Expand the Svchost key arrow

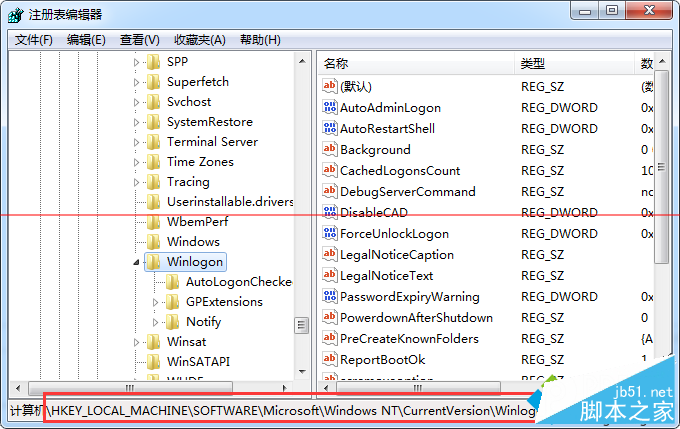click(137, 102)
